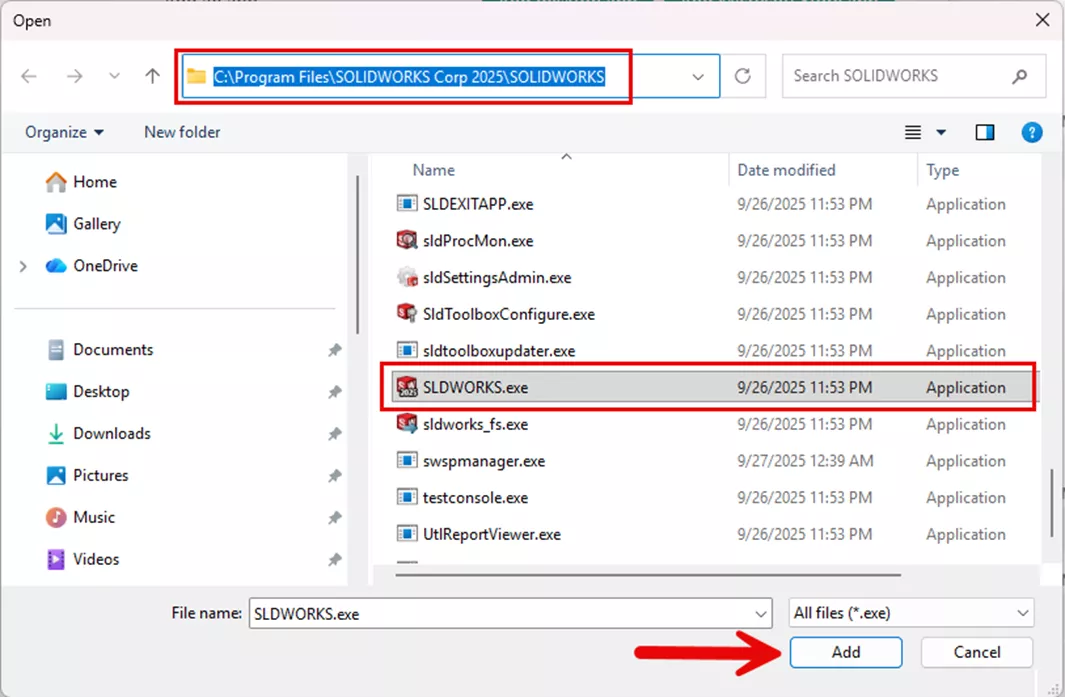Open the File name combo box dropdown
The width and height of the screenshot is (1065, 697).
point(762,613)
